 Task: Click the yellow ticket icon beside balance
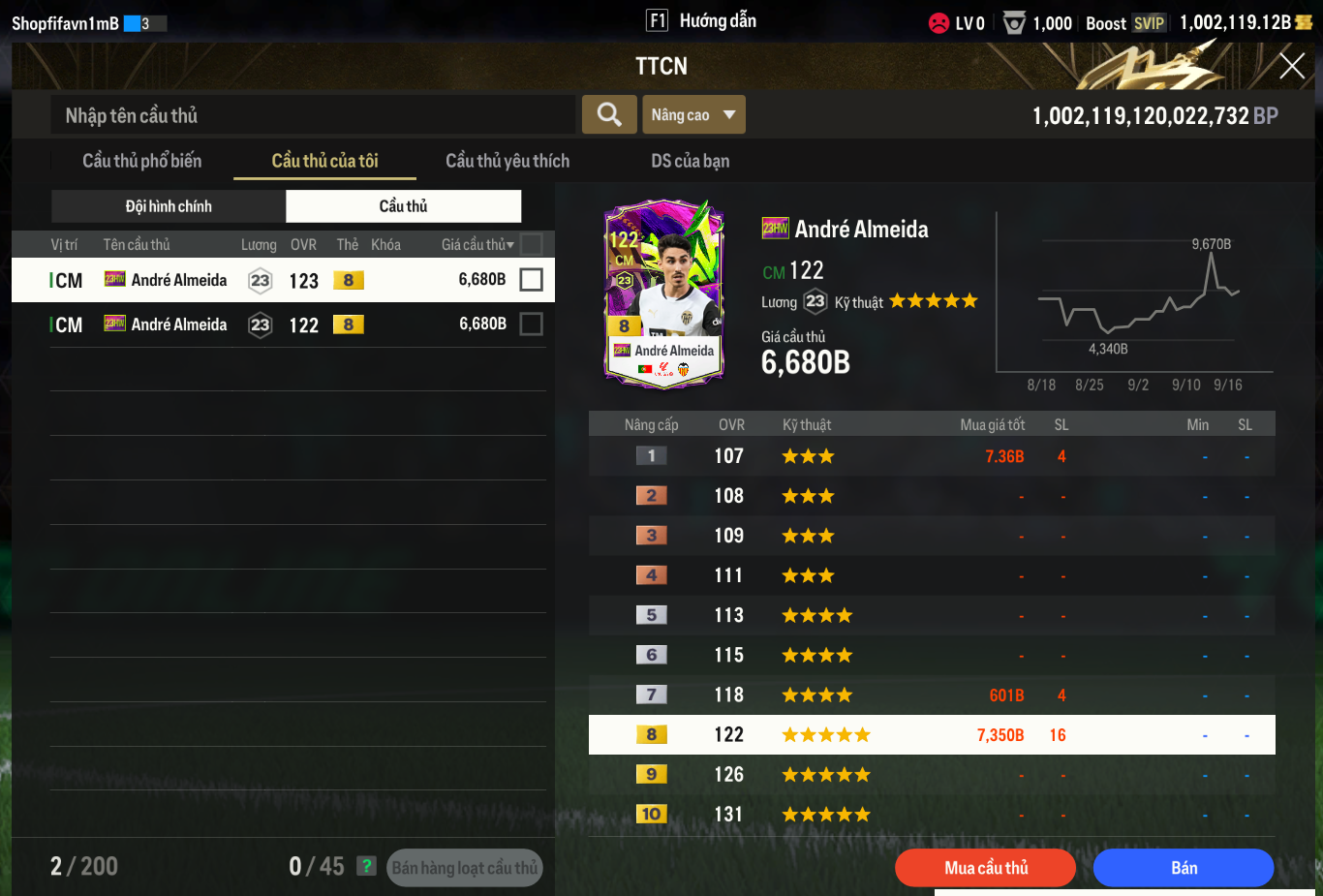pyautogui.click(x=1304, y=22)
